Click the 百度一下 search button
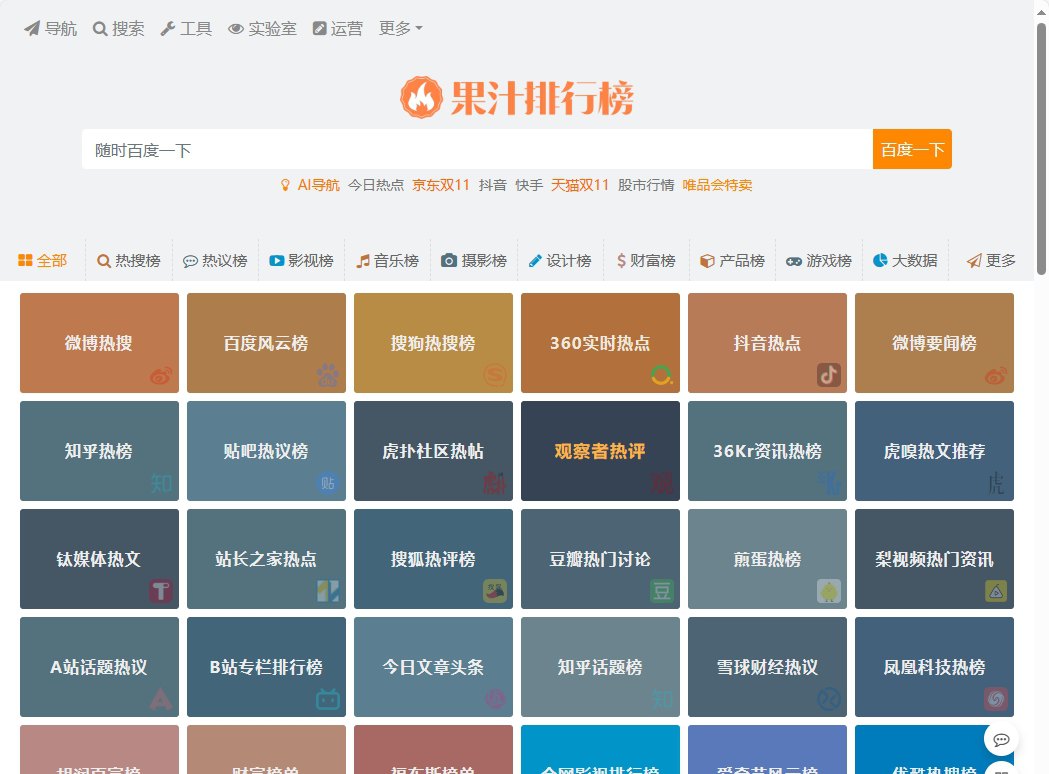 [x=911, y=148]
